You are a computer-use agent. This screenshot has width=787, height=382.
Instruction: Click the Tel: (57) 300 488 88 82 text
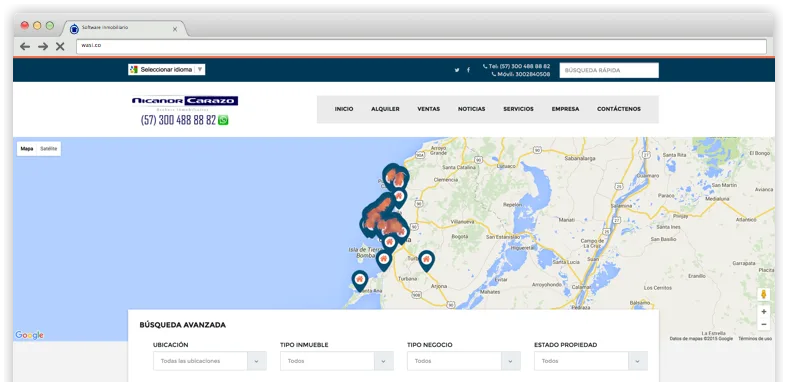click(x=519, y=66)
